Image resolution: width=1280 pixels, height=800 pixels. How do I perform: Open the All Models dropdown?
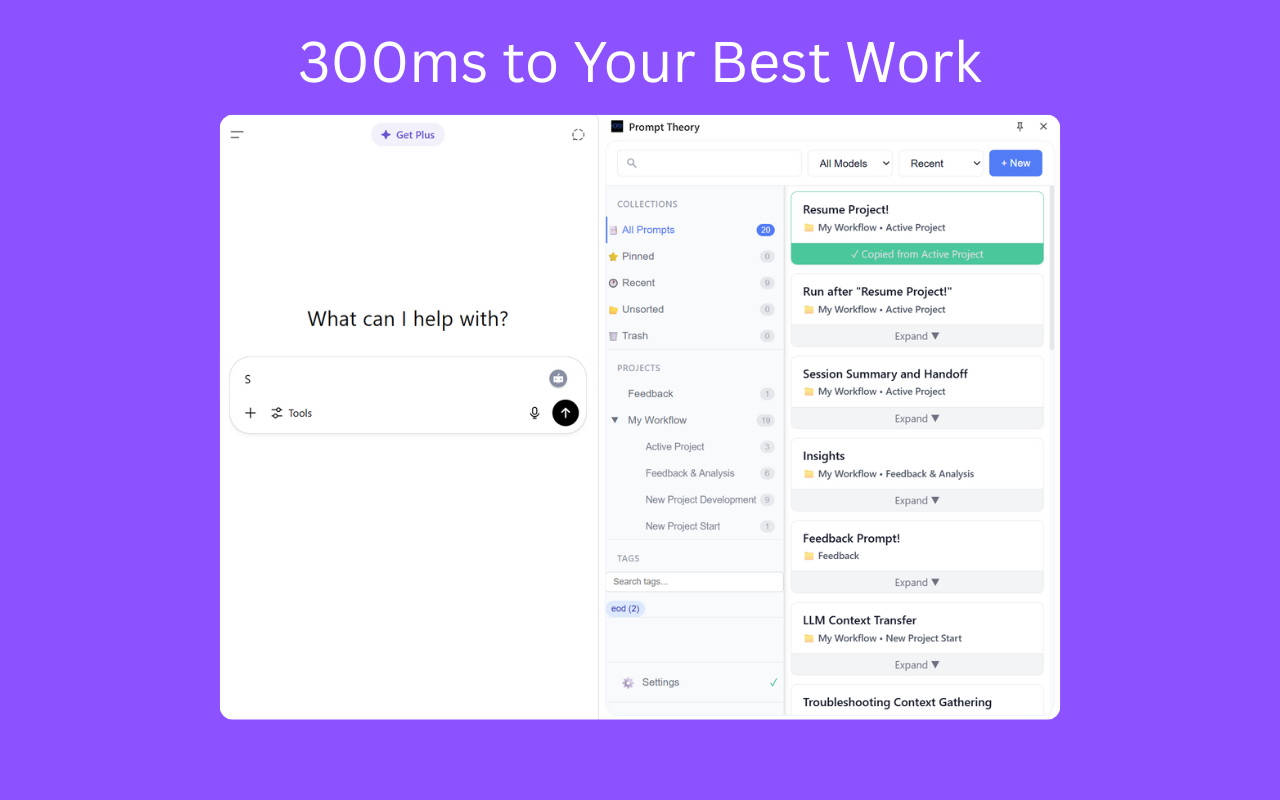(x=850, y=162)
